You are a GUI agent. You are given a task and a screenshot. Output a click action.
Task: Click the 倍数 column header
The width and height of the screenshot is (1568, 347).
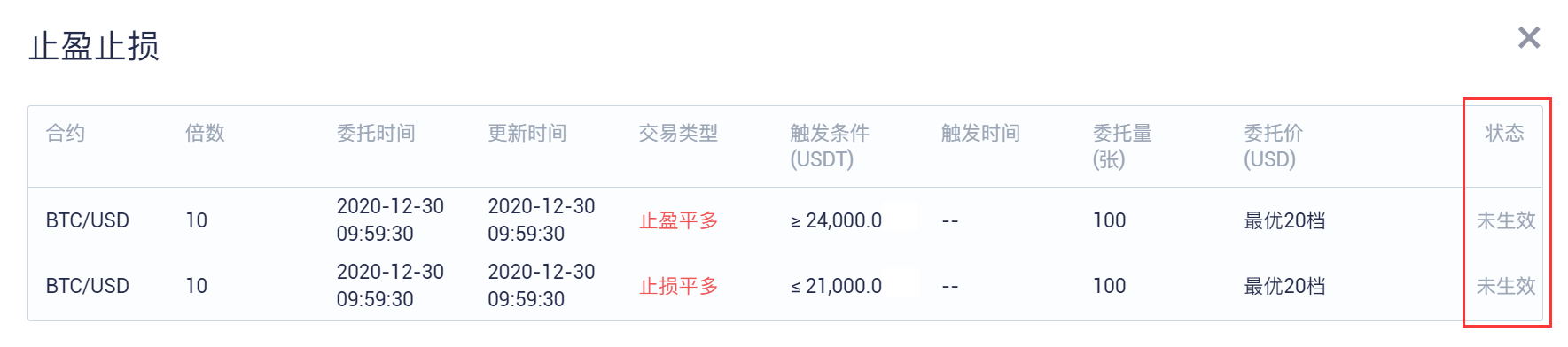coord(205,133)
